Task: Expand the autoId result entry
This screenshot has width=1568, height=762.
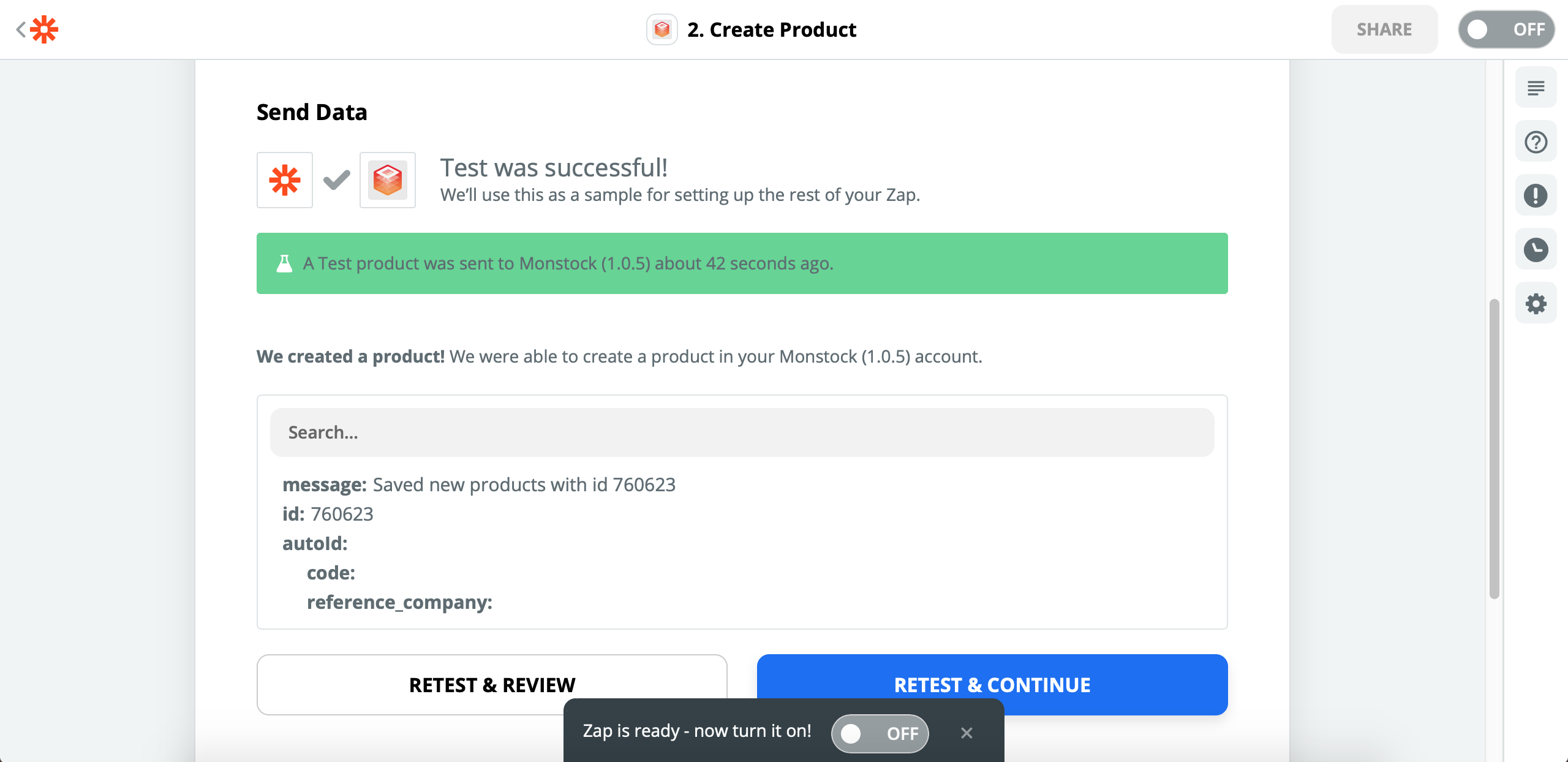Action: pyautogui.click(x=315, y=543)
